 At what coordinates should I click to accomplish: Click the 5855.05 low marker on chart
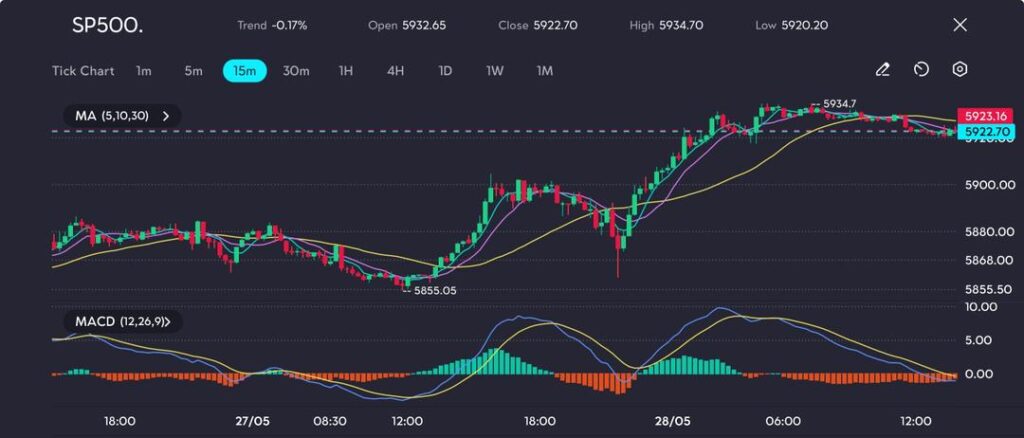tap(435, 290)
